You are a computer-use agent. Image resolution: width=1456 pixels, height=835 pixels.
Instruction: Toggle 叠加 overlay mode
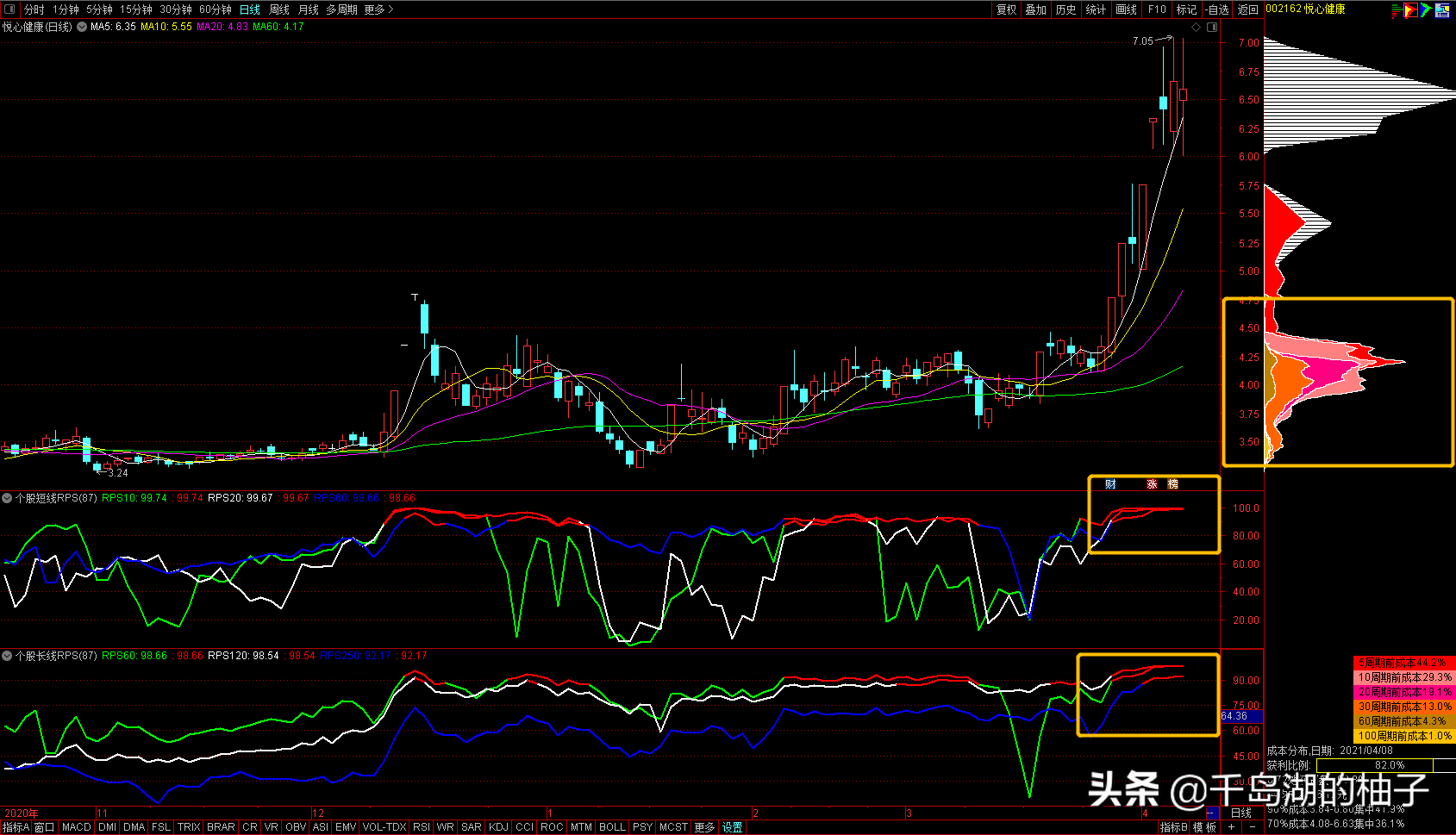[x=1036, y=9]
